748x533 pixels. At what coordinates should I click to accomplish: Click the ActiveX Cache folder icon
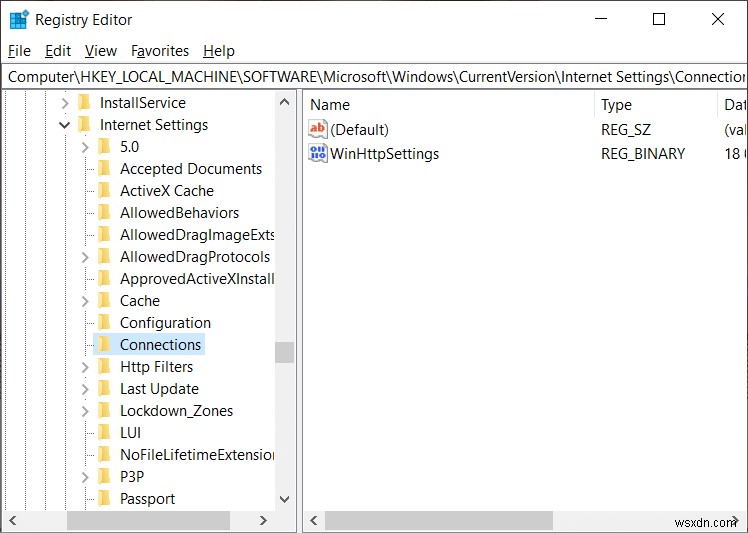pos(104,190)
